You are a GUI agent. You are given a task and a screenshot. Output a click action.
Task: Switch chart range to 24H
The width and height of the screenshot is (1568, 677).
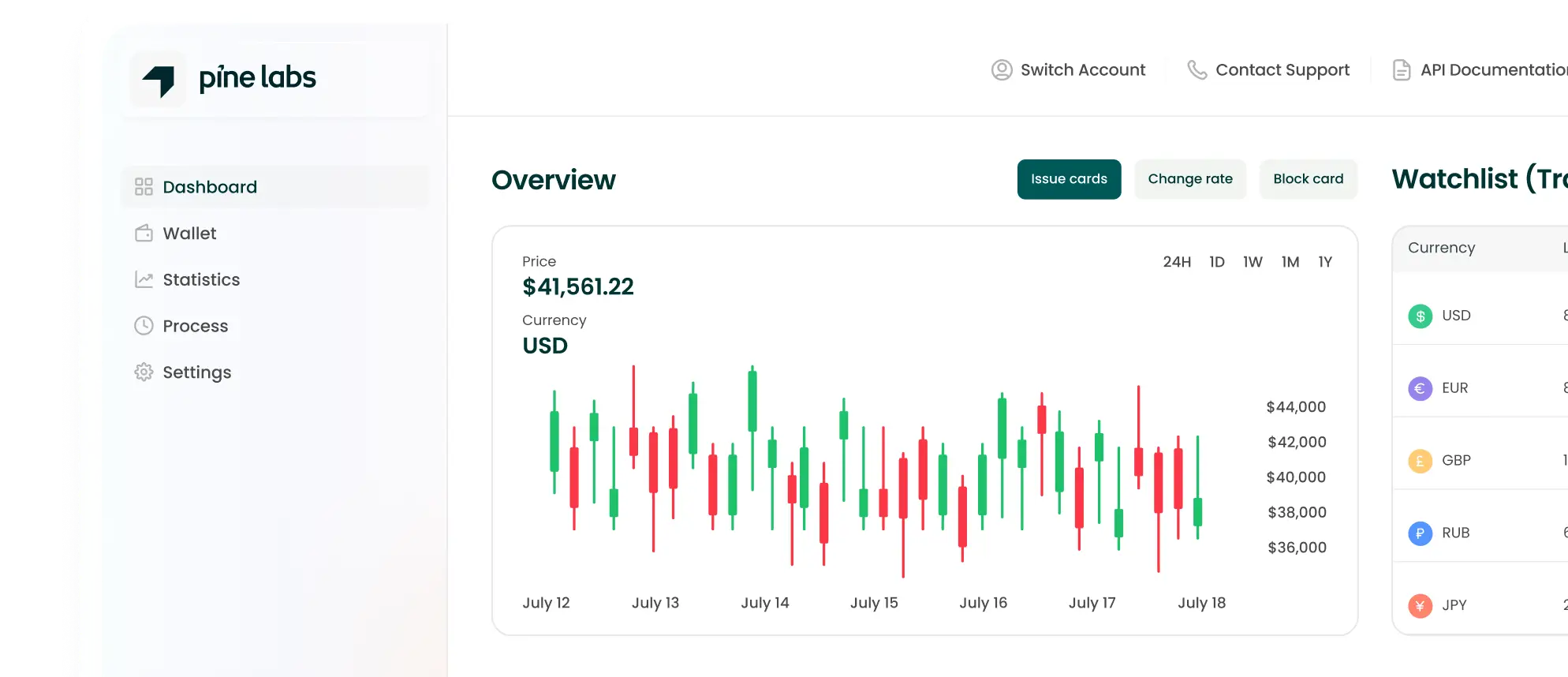tap(1177, 262)
